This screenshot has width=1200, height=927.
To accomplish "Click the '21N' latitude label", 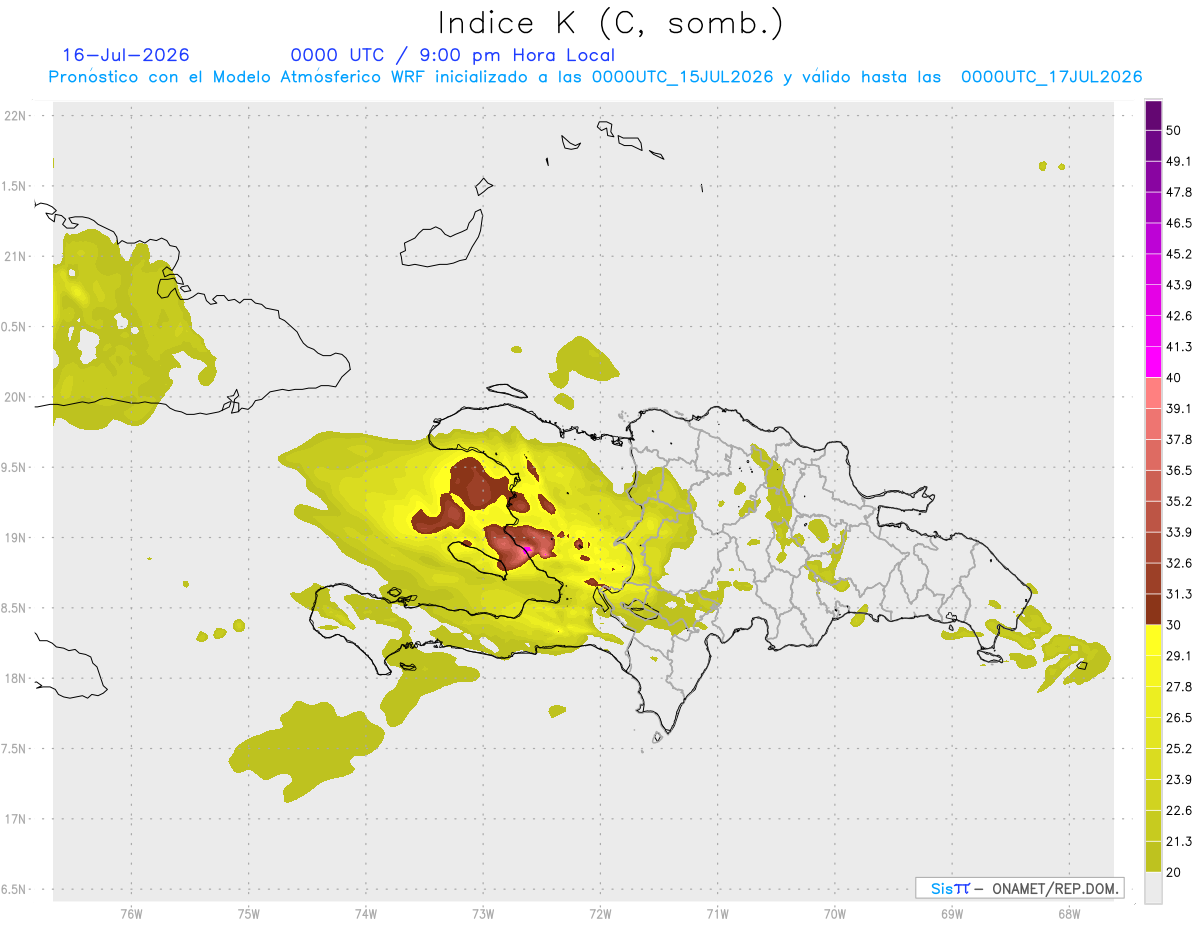I will tap(17, 256).
